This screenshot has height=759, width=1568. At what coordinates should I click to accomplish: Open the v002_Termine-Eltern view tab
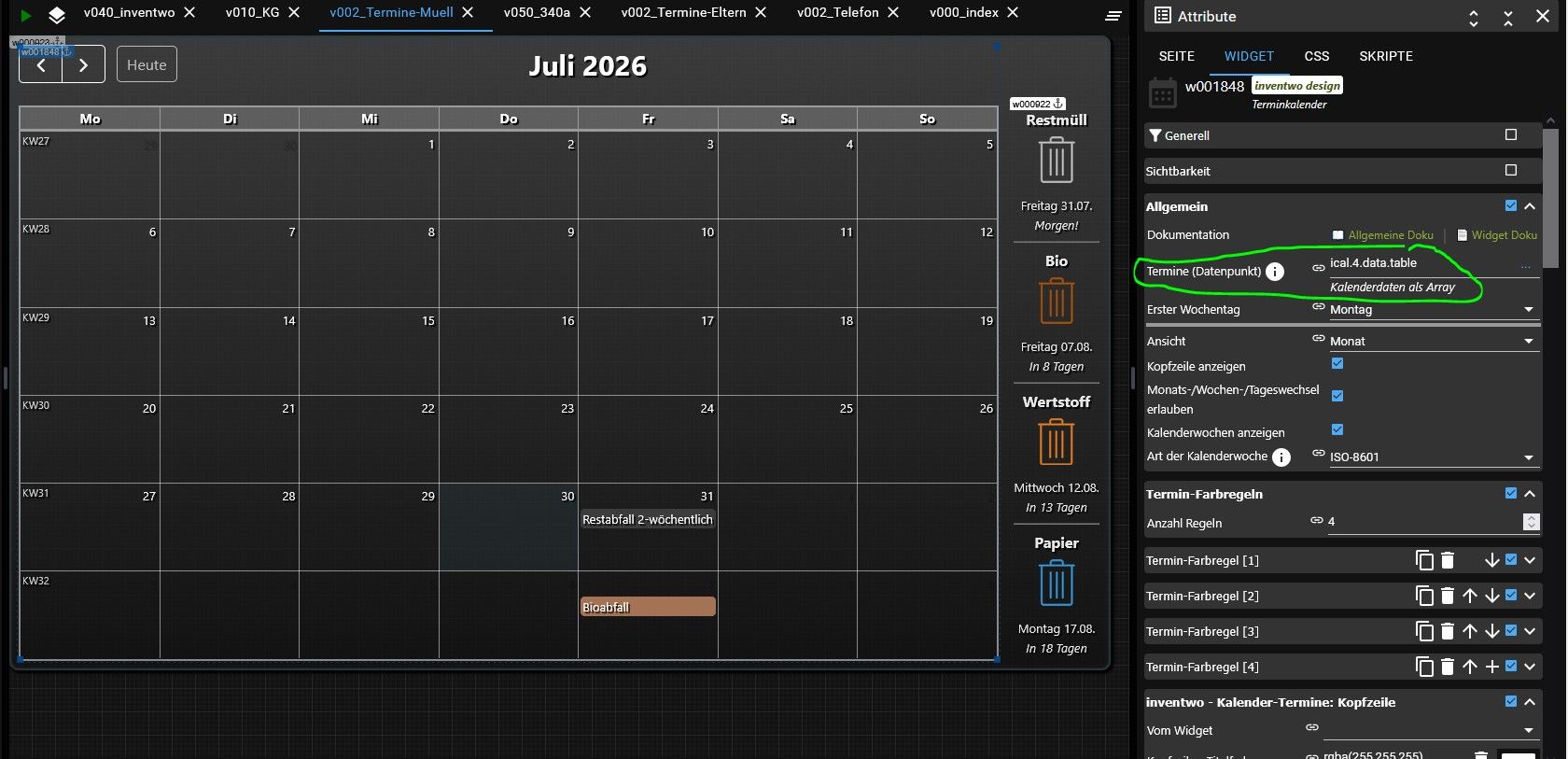683,12
